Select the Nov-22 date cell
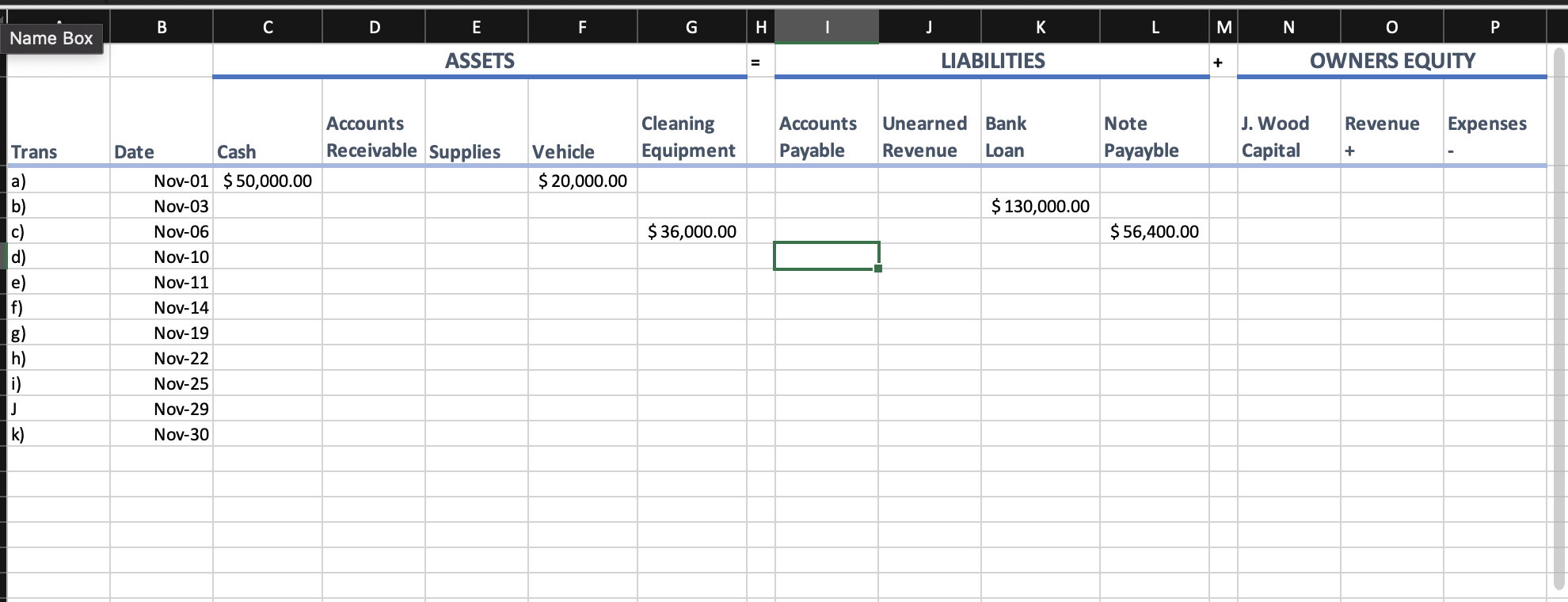This screenshot has width=1568, height=602. click(162, 358)
